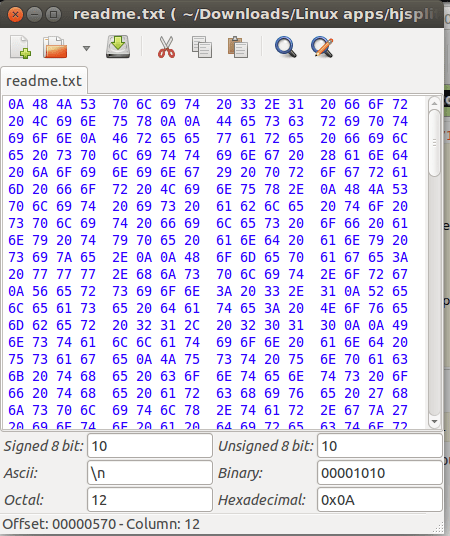Click the Octal value field
The height and width of the screenshot is (536, 450).
pyautogui.click(x=150, y=499)
